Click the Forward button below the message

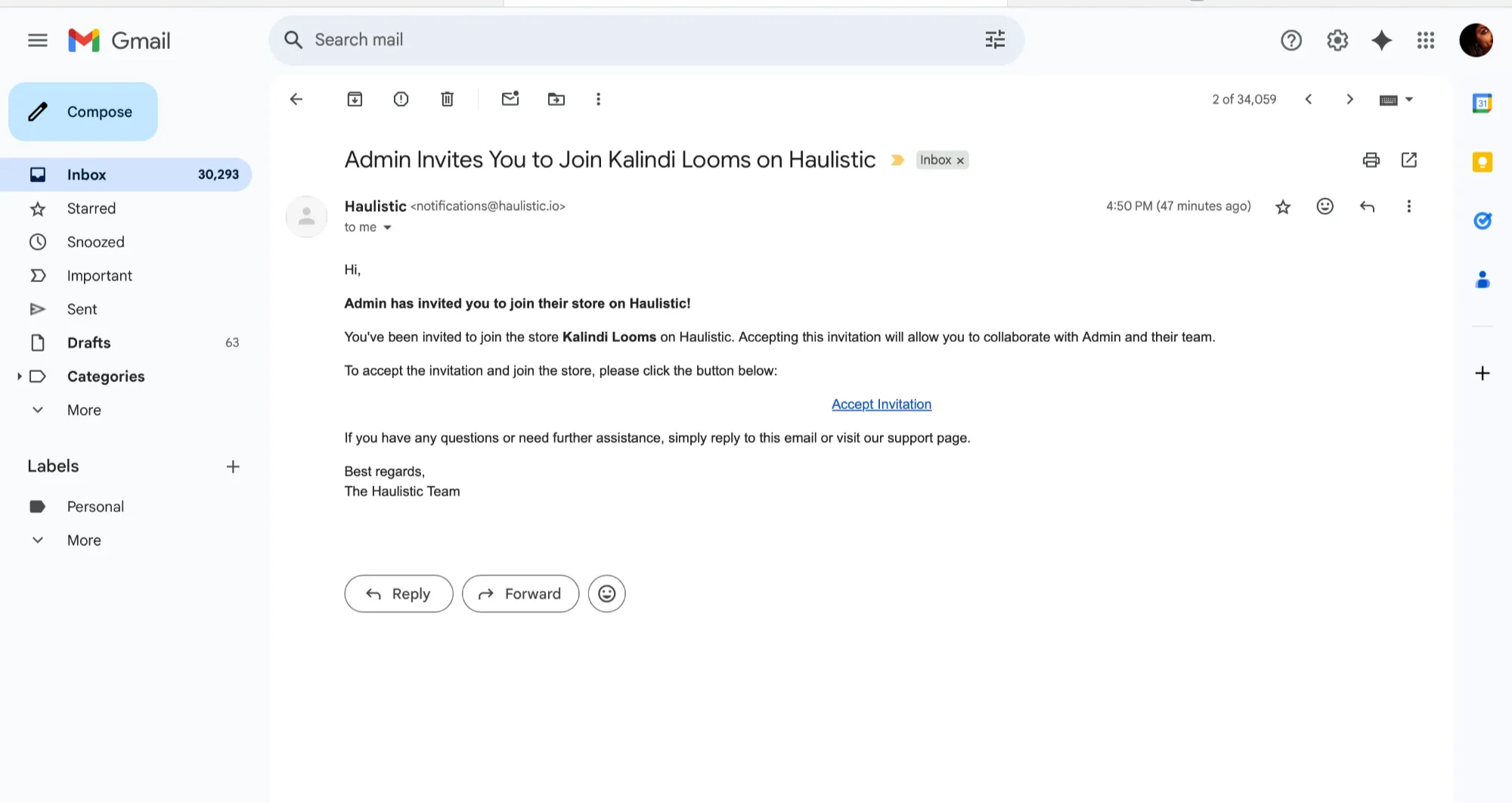[520, 594]
